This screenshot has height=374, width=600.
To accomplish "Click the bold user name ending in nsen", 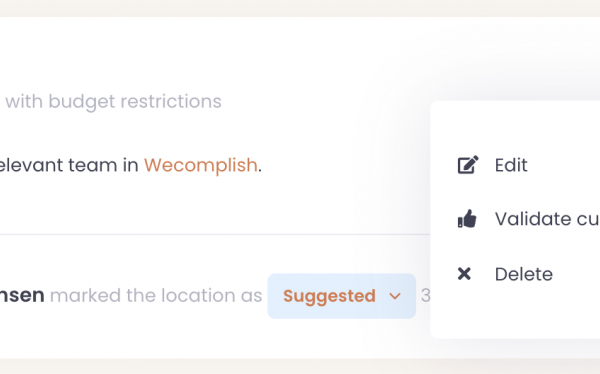I will 22,296.
